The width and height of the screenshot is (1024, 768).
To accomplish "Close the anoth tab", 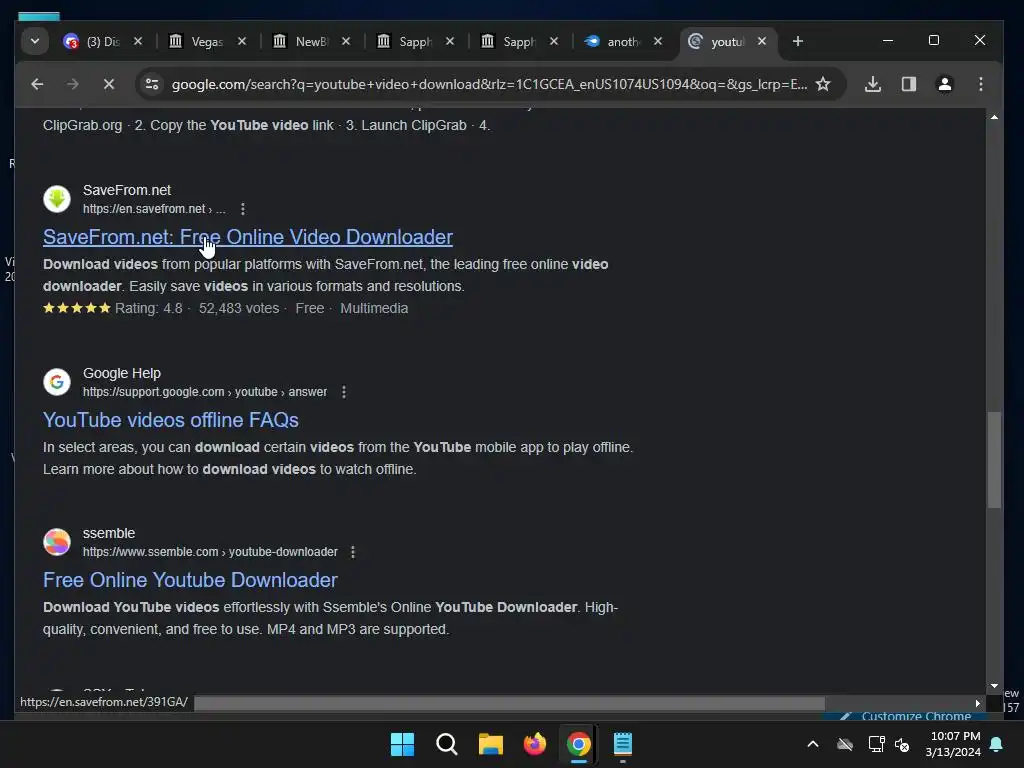I will (x=658, y=41).
